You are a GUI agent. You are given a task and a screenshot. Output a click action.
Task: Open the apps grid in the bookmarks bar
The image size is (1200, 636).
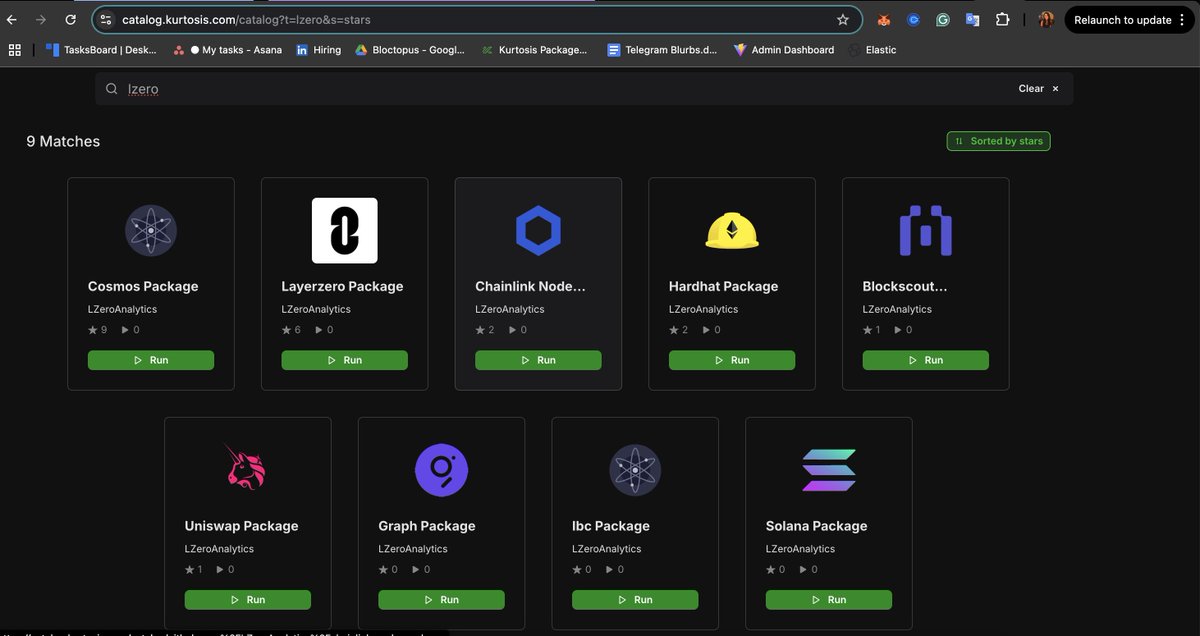coord(14,50)
